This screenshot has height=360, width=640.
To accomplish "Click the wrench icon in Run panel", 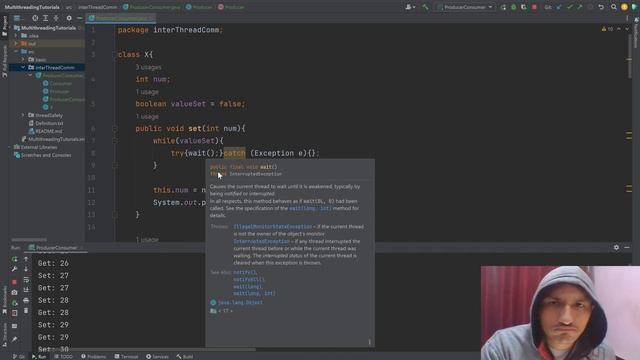I will coord(14,269).
